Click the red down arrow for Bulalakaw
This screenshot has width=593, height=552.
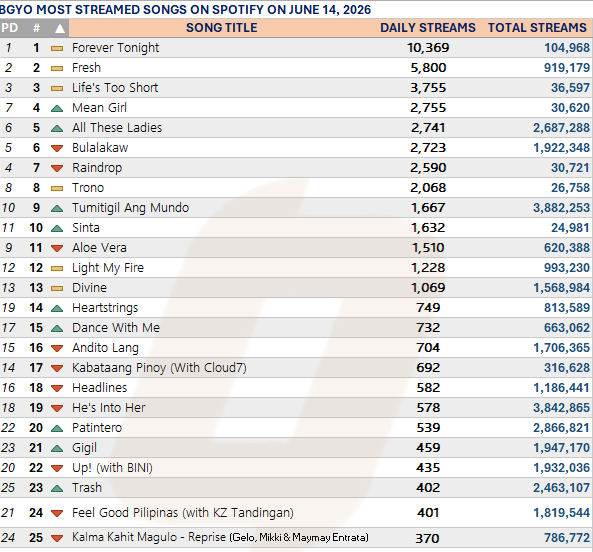(57, 148)
